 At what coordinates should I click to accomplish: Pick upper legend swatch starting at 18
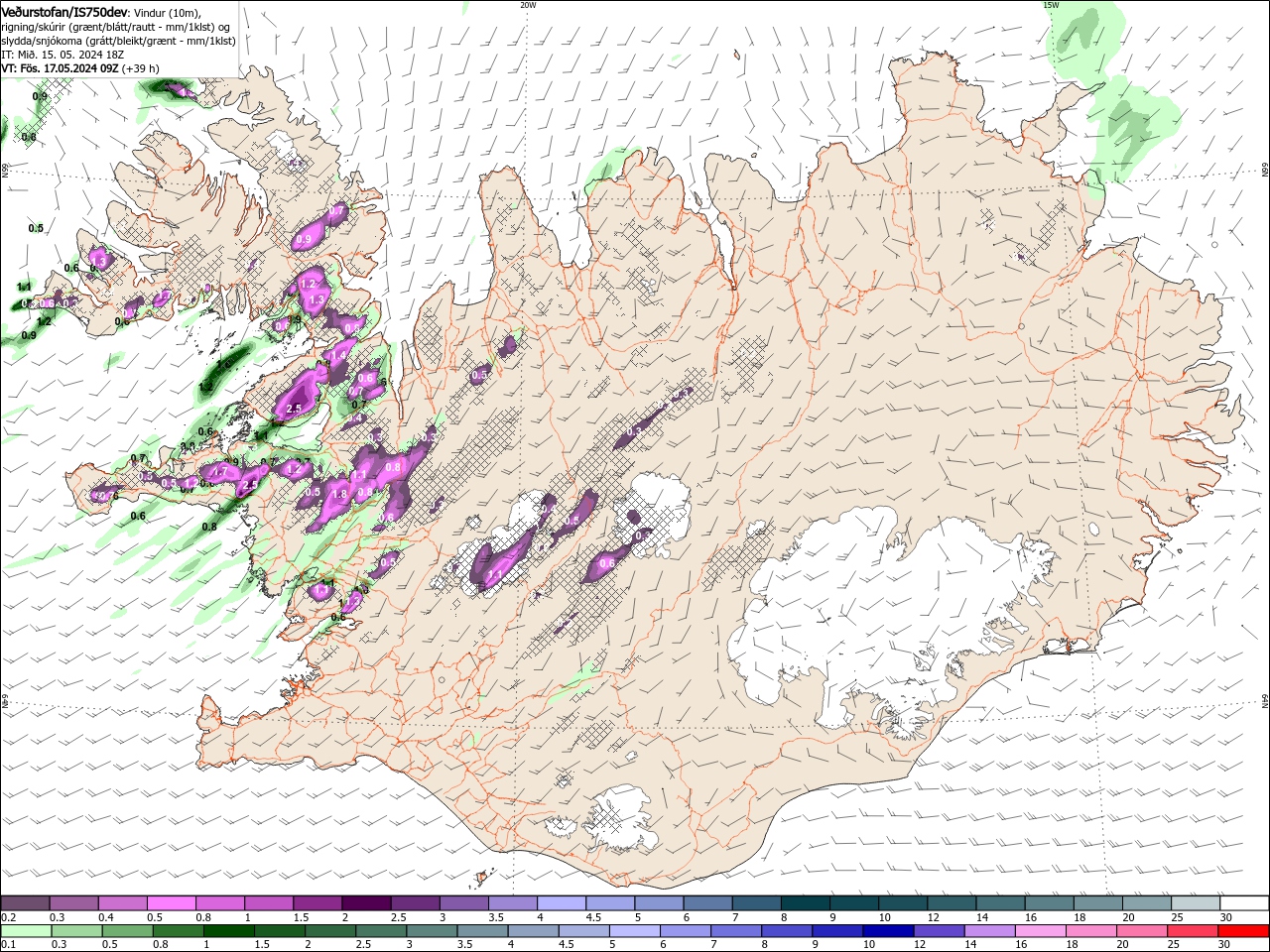coord(1097,902)
